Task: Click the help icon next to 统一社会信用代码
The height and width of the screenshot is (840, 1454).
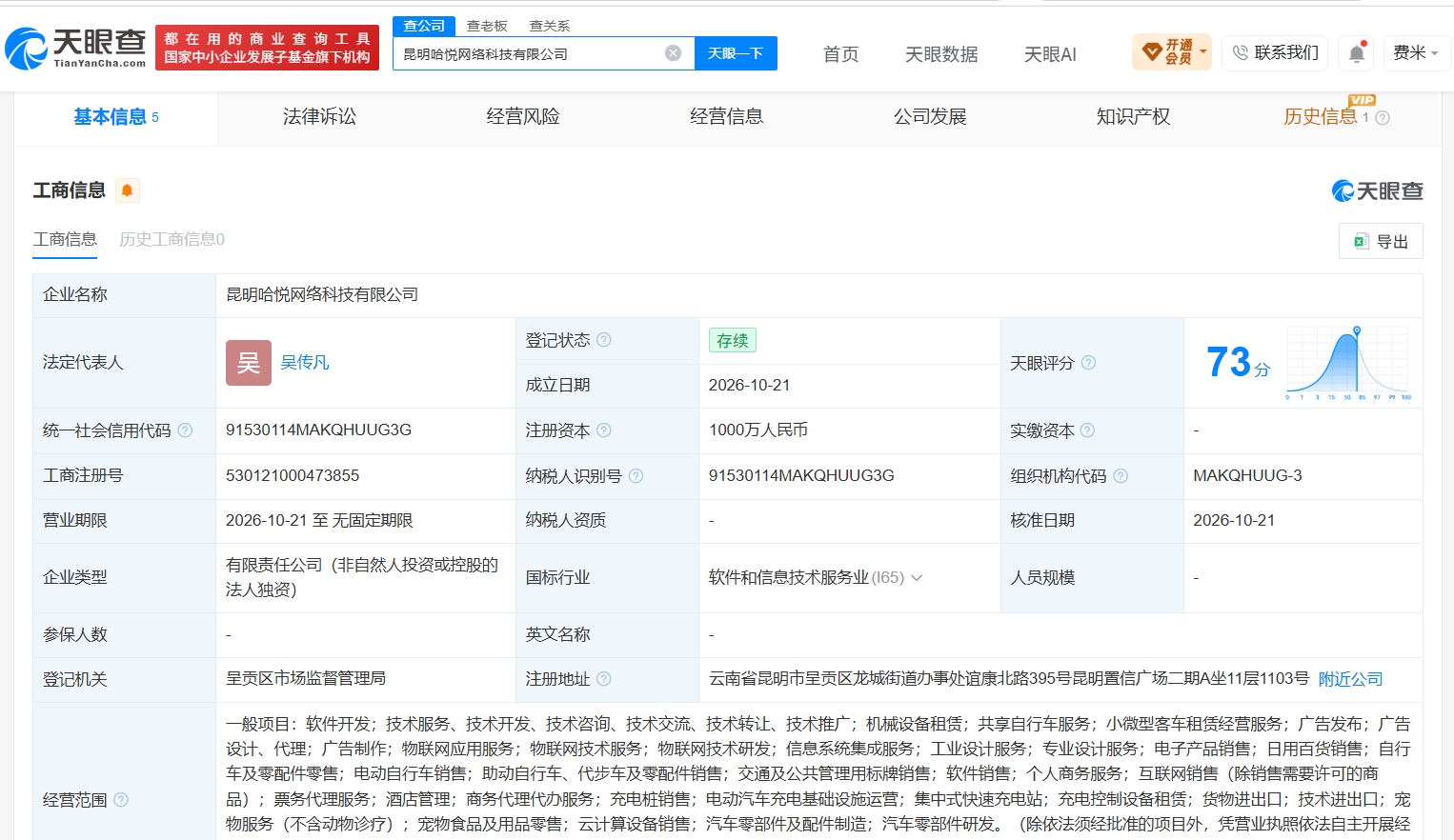Action: (185, 430)
